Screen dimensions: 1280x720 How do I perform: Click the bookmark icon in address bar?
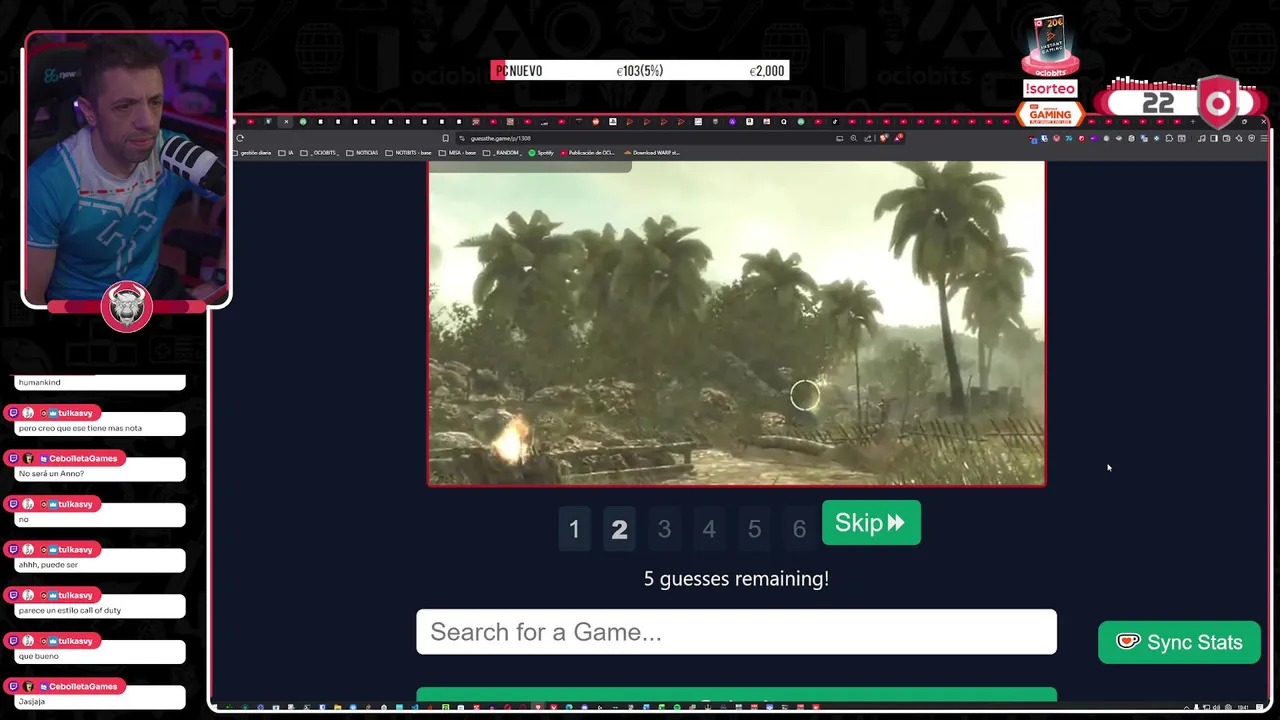pyautogui.click(x=446, y=138)
